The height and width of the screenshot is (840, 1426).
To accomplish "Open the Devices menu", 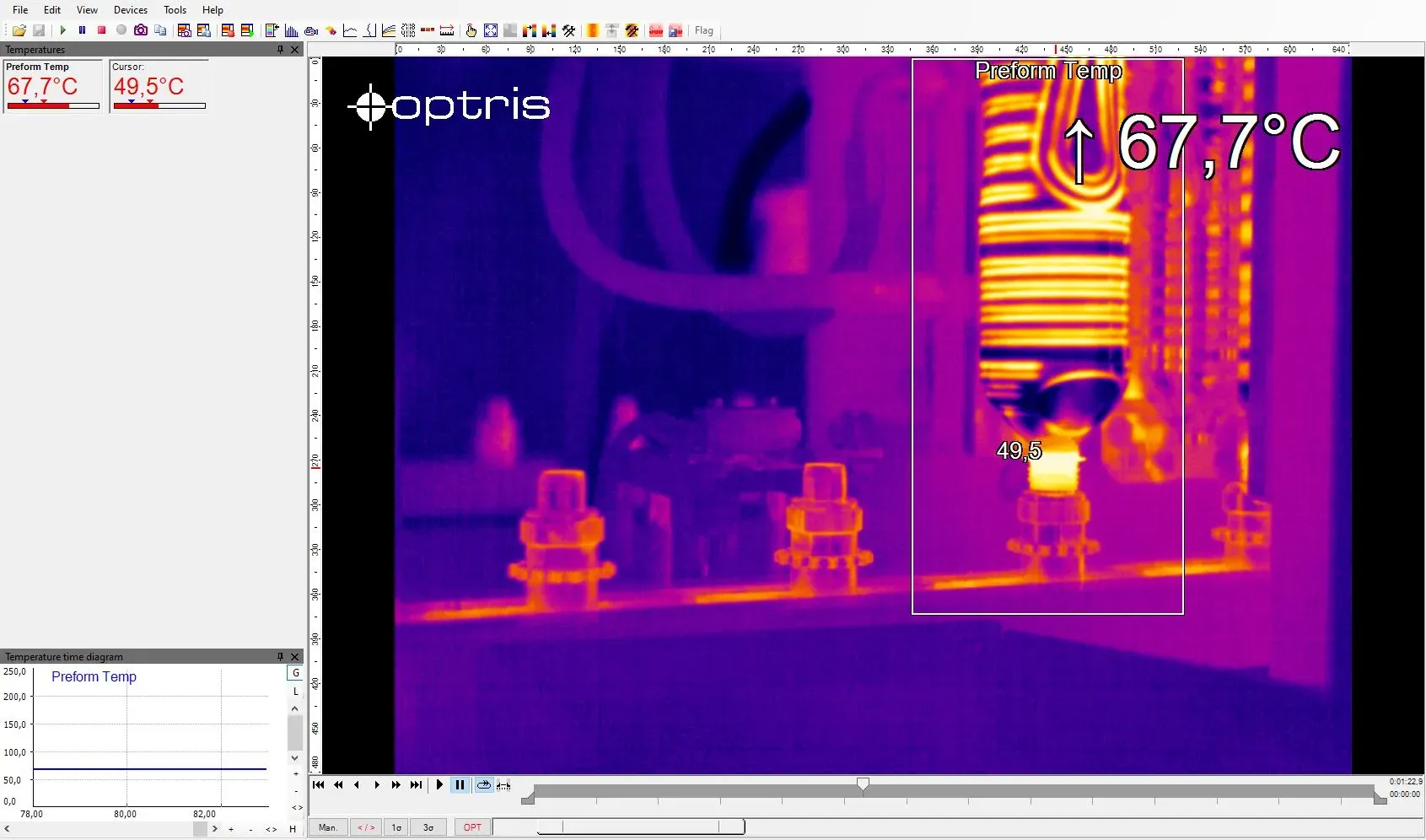I will tap(130, 10).
